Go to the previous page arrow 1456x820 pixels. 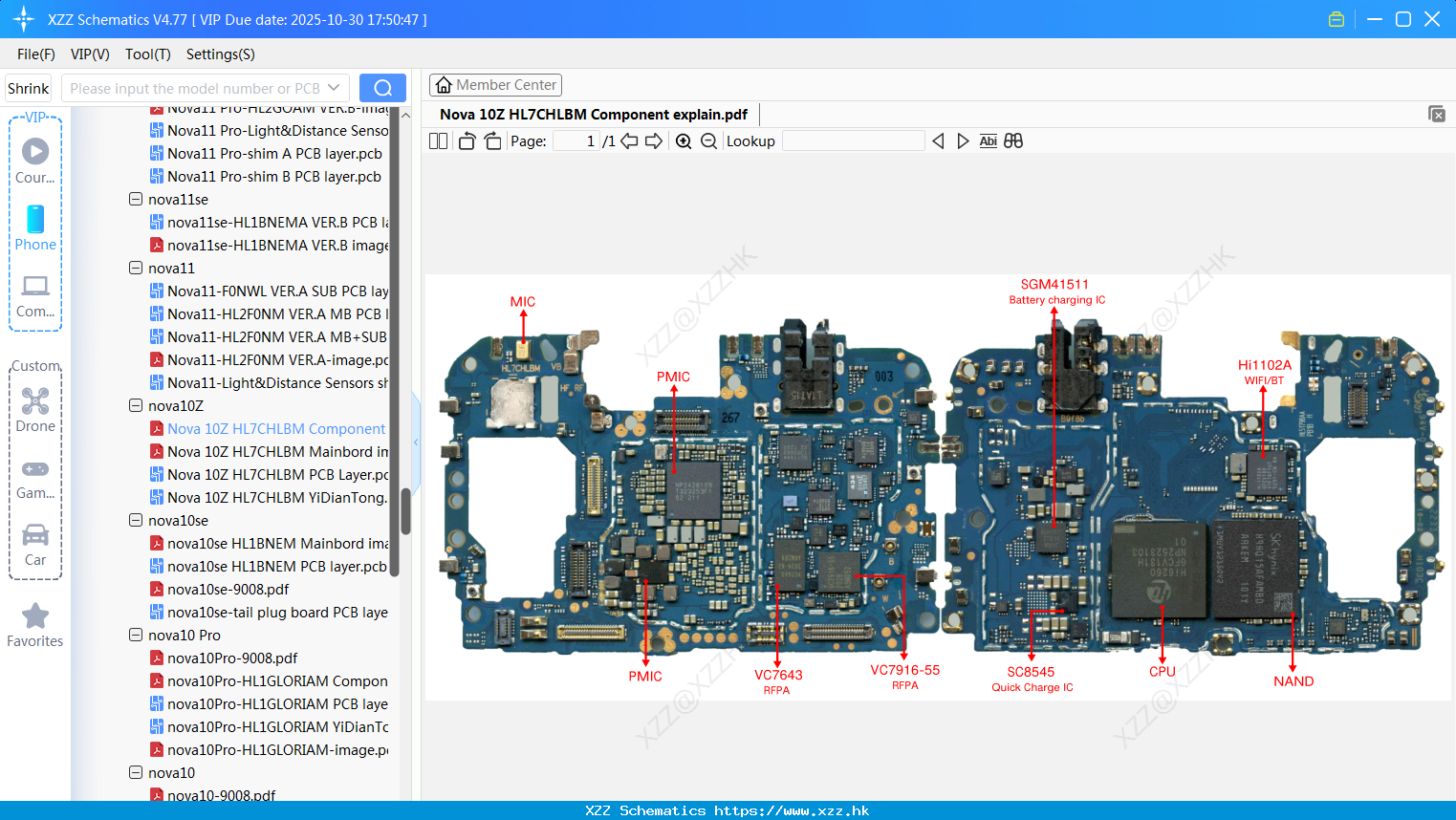pyautogui.click(x=629, y=141)
